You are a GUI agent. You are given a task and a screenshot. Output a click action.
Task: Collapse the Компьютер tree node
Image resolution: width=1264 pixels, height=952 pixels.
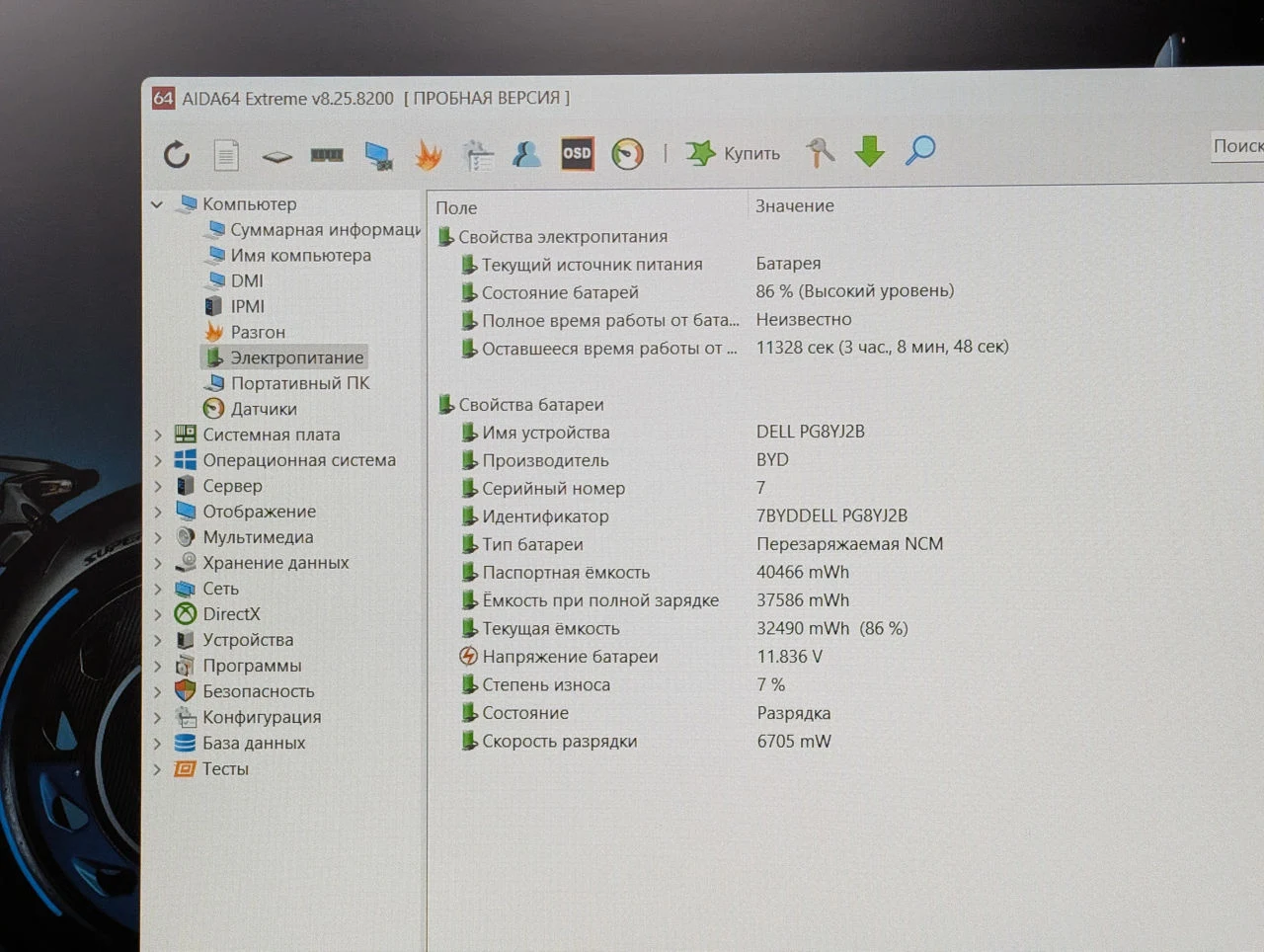pyautogui.click(x=157, y=204)
